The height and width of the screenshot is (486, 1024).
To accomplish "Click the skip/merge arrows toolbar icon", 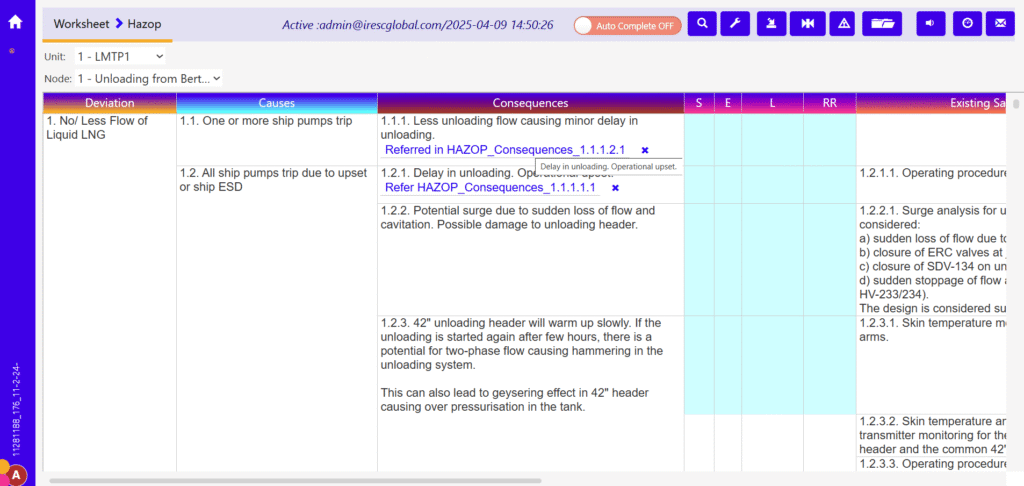I will (807, 23).
